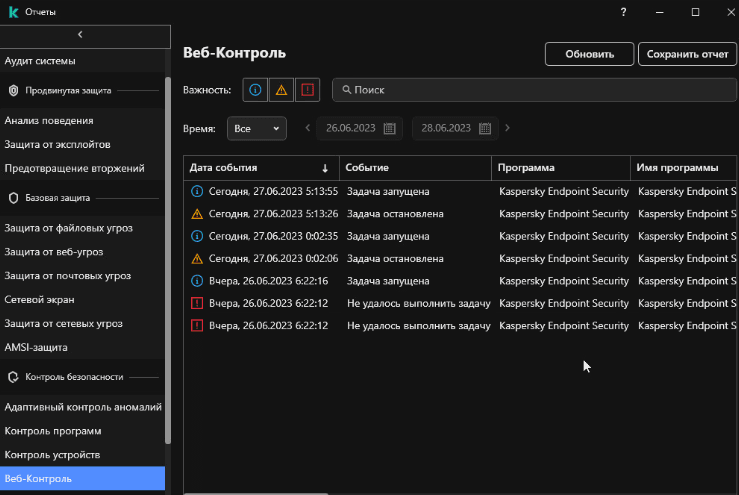The width and height of the screenshot is (739, 495).
Task: Open the Время period dropdown
Action: 258,128
